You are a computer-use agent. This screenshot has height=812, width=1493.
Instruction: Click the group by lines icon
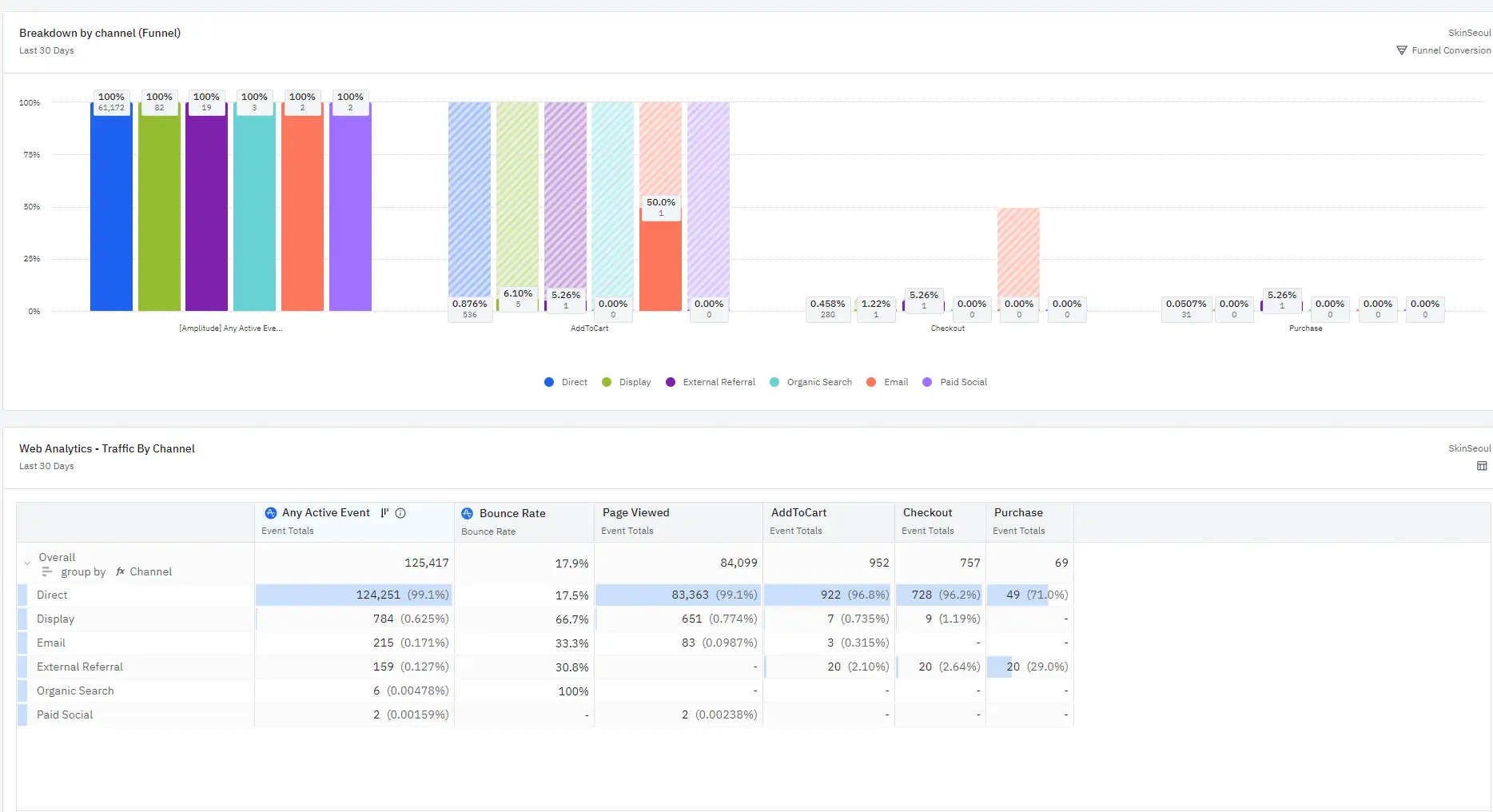(47, 572)
